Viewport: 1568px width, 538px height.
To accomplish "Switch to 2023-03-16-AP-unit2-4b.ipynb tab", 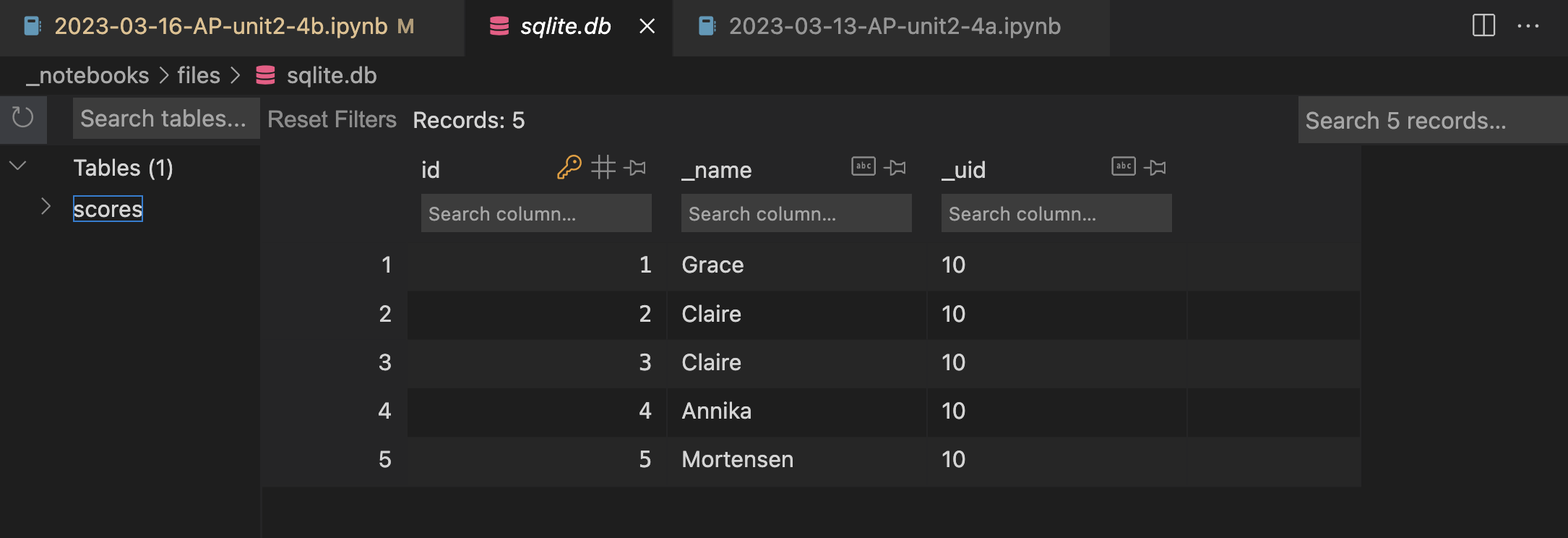I will click(x=231, y=27).
